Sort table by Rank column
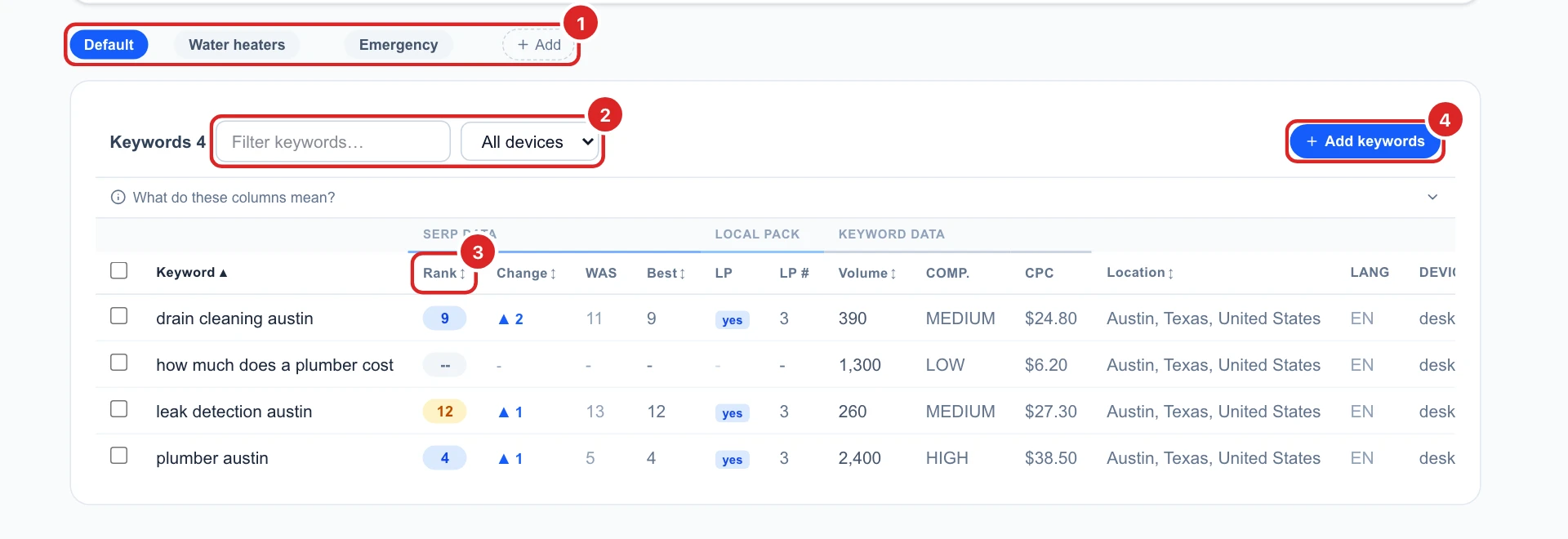Screen dimensions: 1568x539 (x=444, y=274)
